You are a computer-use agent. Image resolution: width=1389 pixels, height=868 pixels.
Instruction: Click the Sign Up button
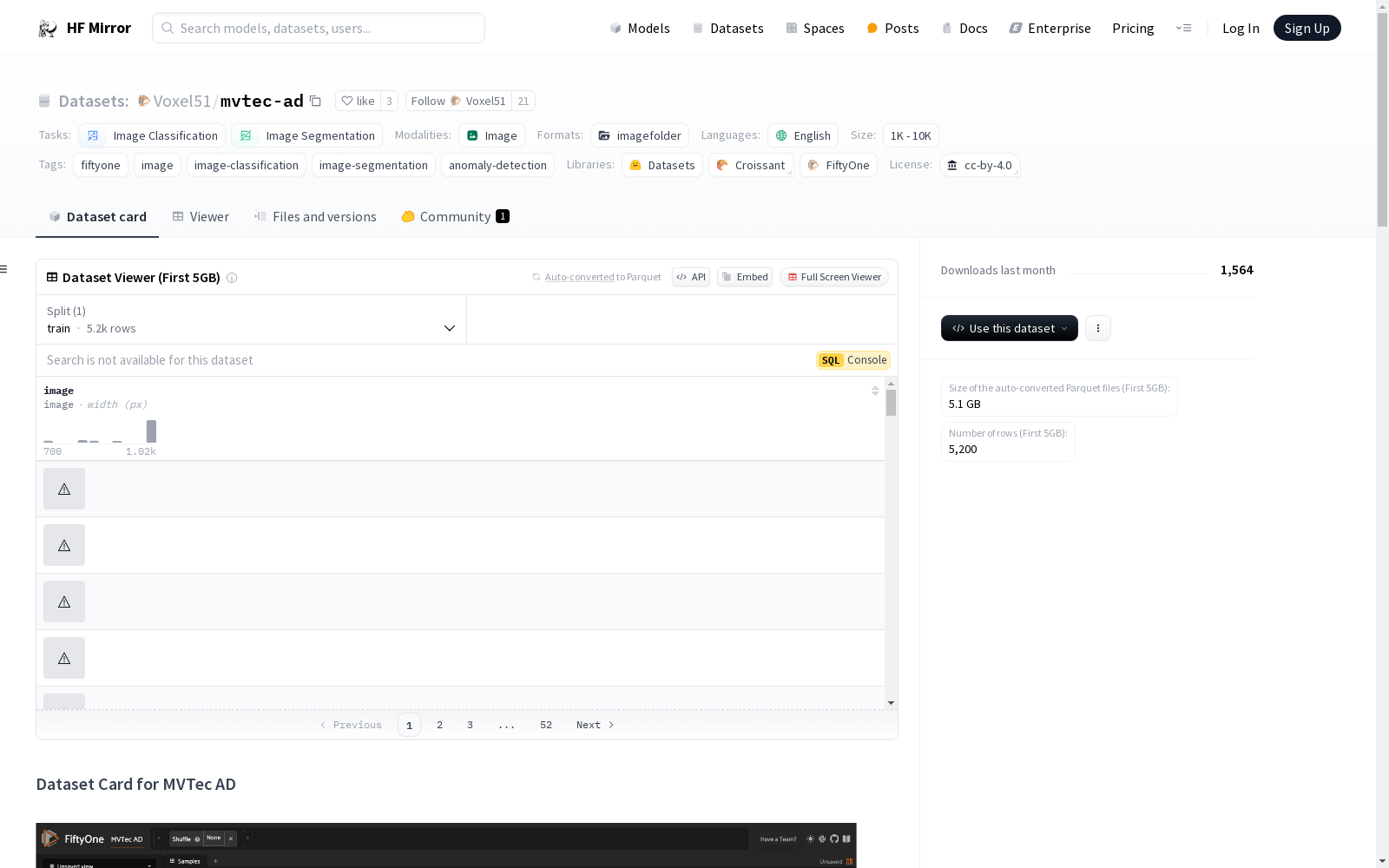click(1307, 28)
